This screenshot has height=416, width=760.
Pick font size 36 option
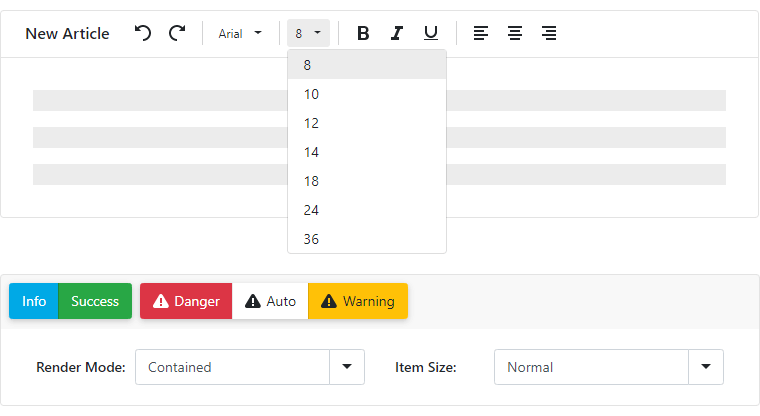click(312, 239)
